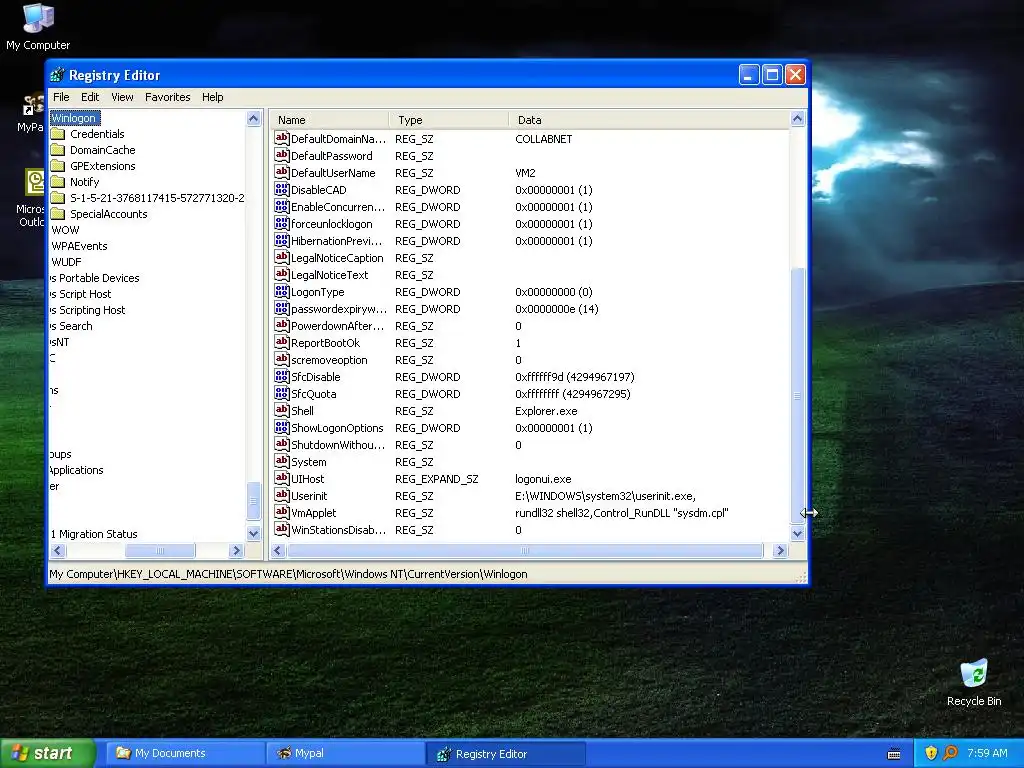Open the Edit menu
The width and height of the screenshot is (1024, 768).
[x=90, y=97]
